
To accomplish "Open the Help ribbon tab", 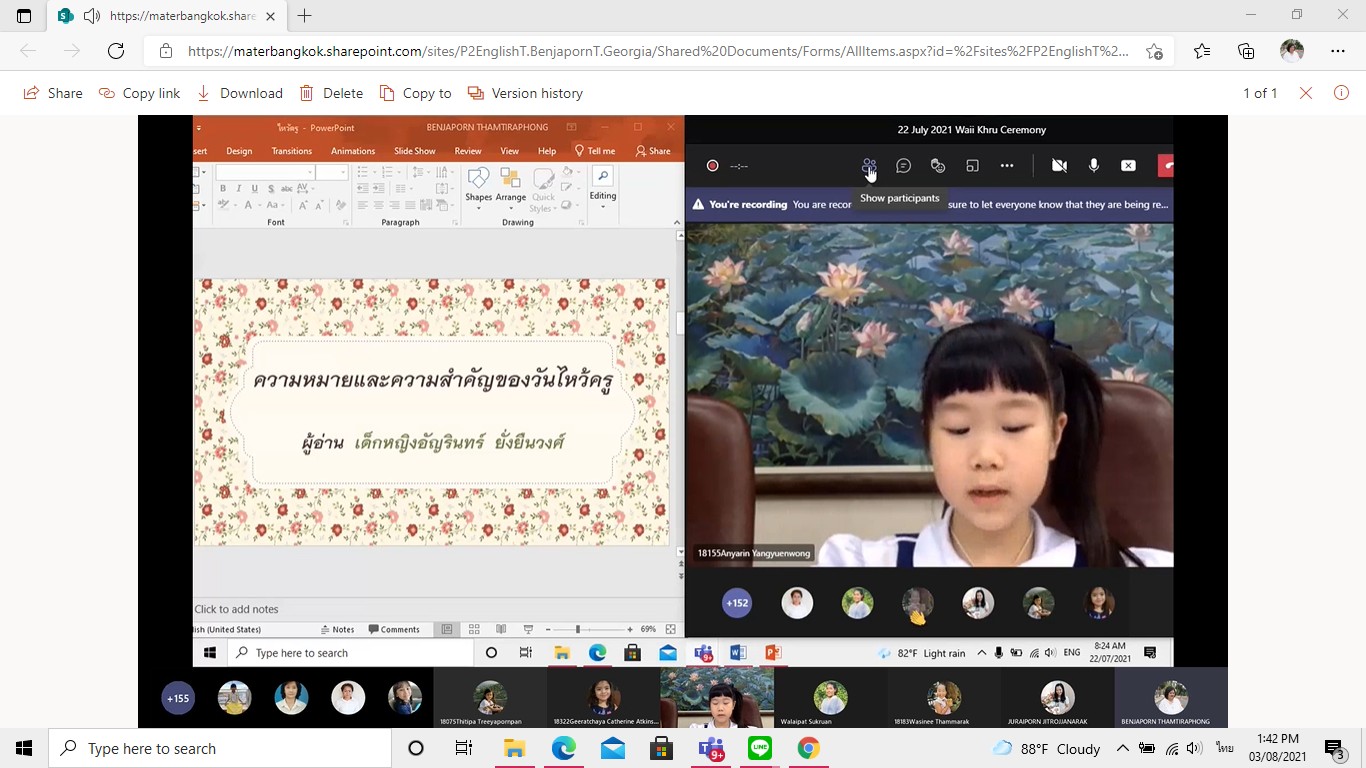I will pyautogui.click(x=547, y=151).
